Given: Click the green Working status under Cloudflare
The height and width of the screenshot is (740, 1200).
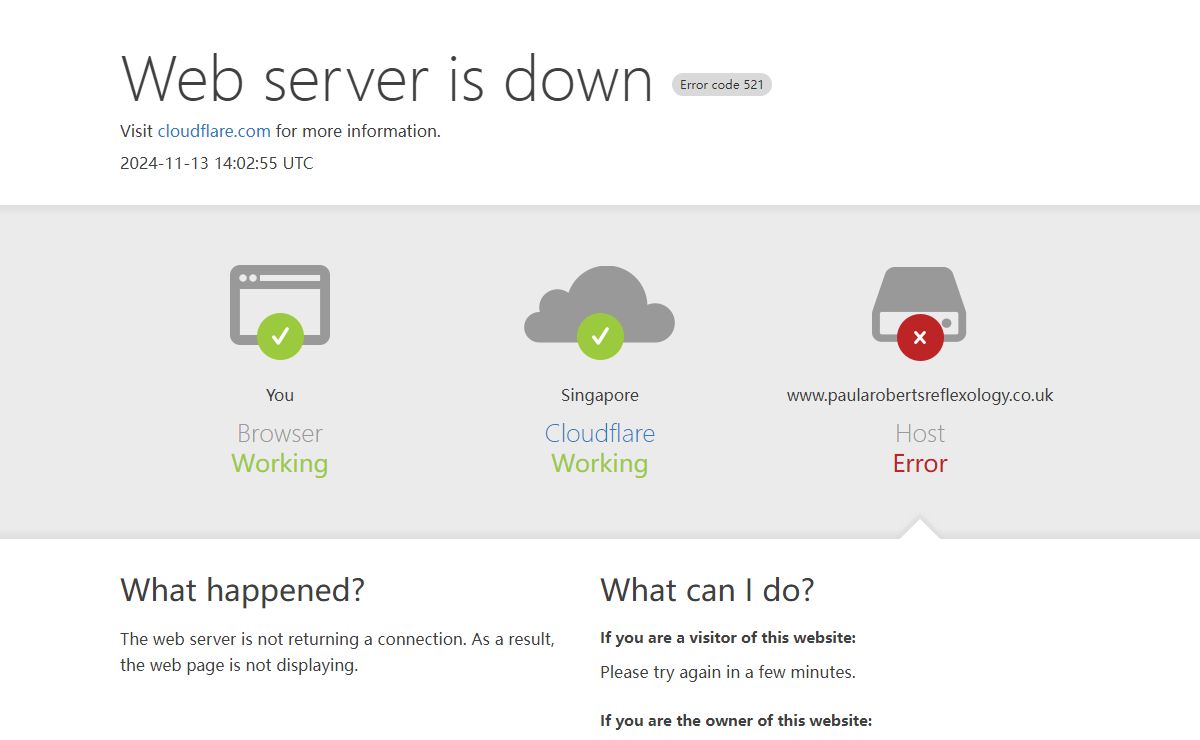Looking at the screenshot, I should 600,463.
